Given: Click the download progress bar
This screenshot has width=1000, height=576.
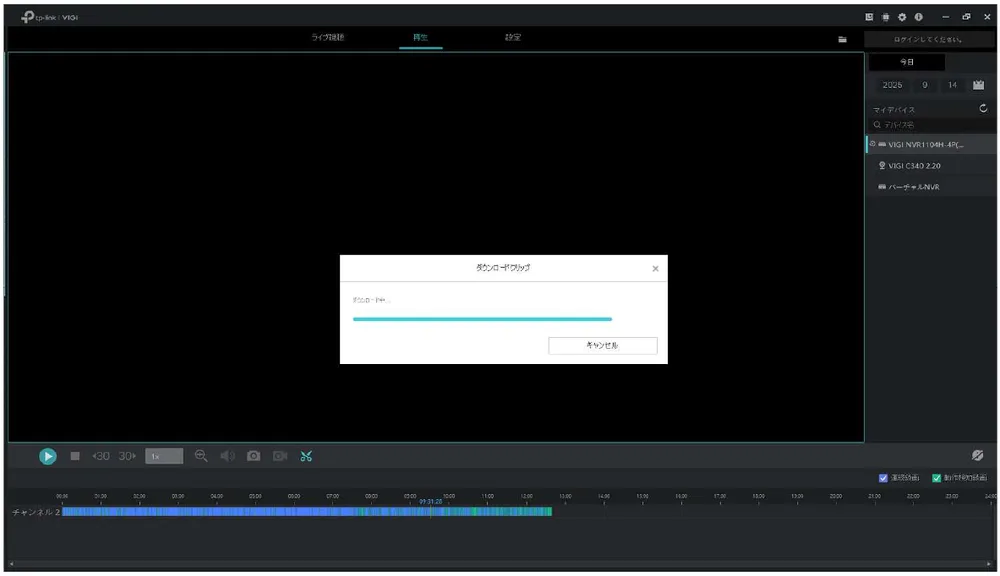Looking at the screenshot, I should pos(482,319).
